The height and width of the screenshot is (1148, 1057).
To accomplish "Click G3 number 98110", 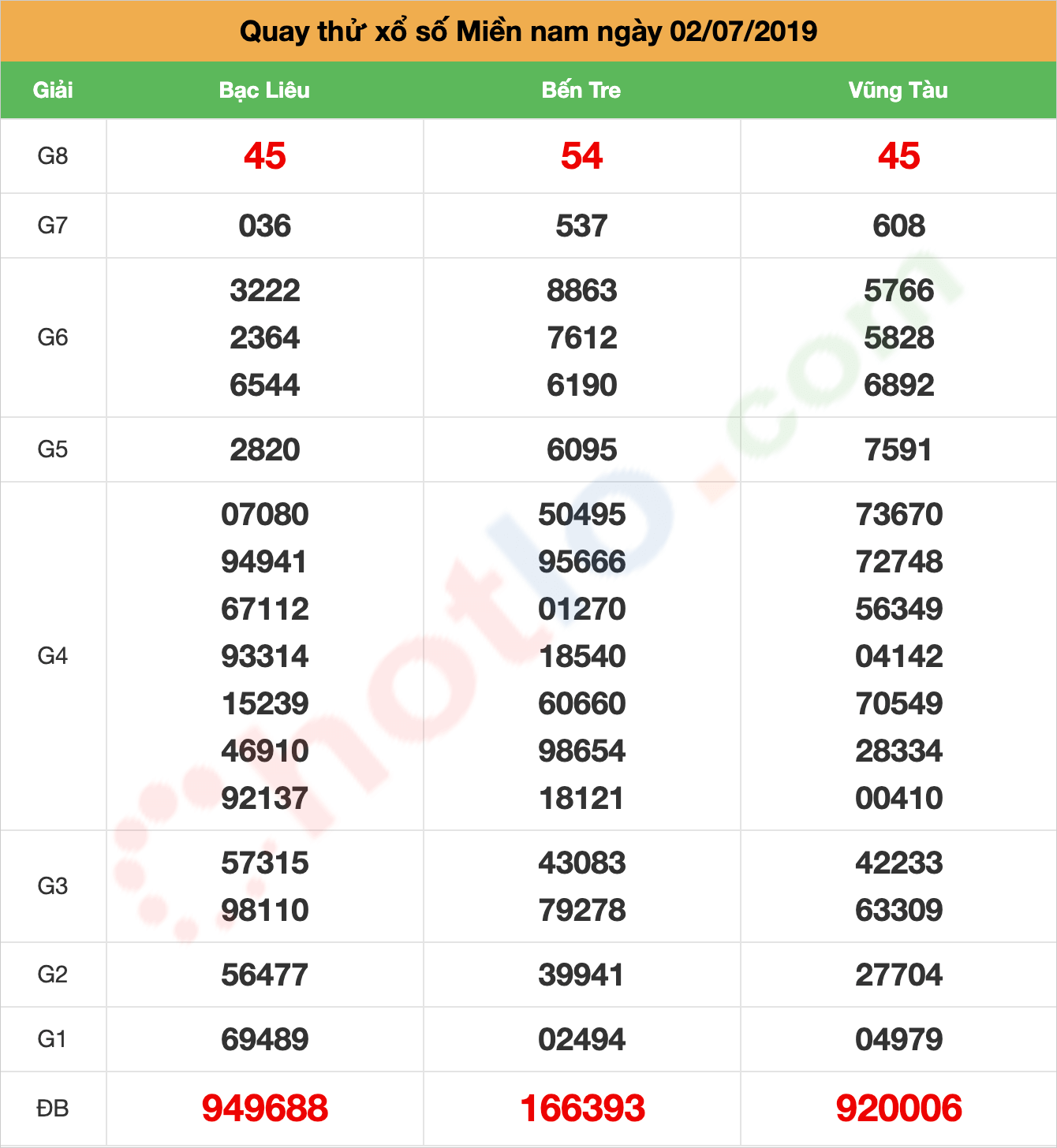I will 265,911.
